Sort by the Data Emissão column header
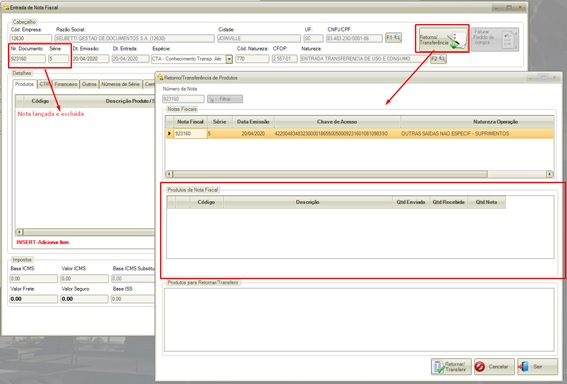Screen dimensions: 567x384 tap(253, 122)
